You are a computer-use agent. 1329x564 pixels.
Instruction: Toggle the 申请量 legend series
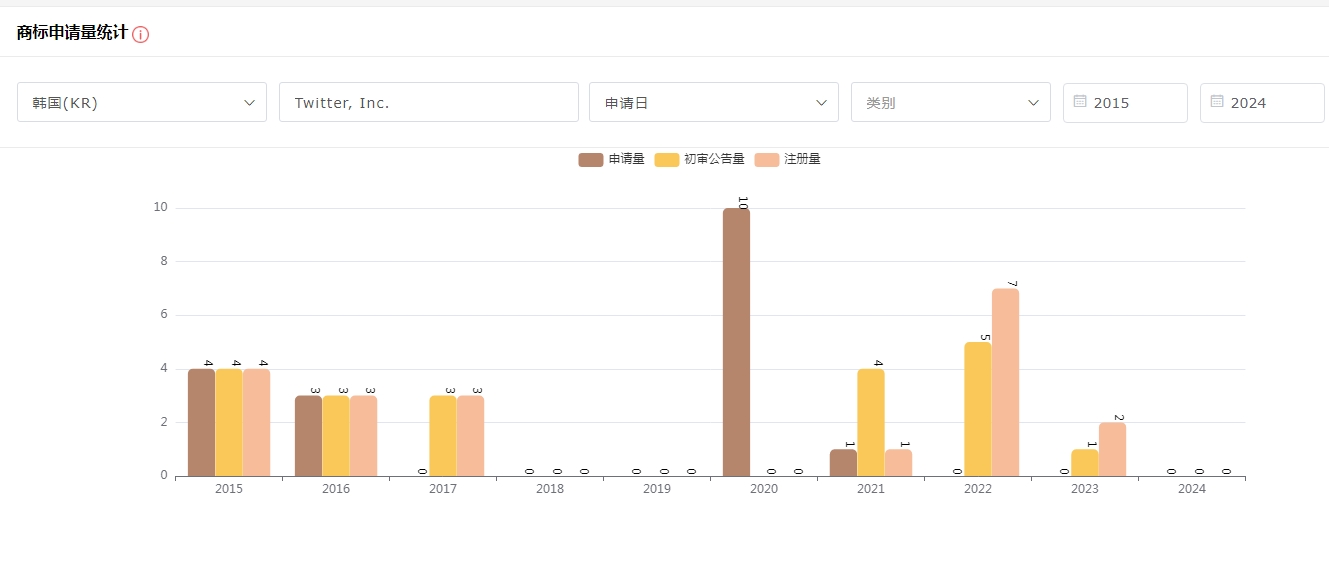click(x=612, y=159)
